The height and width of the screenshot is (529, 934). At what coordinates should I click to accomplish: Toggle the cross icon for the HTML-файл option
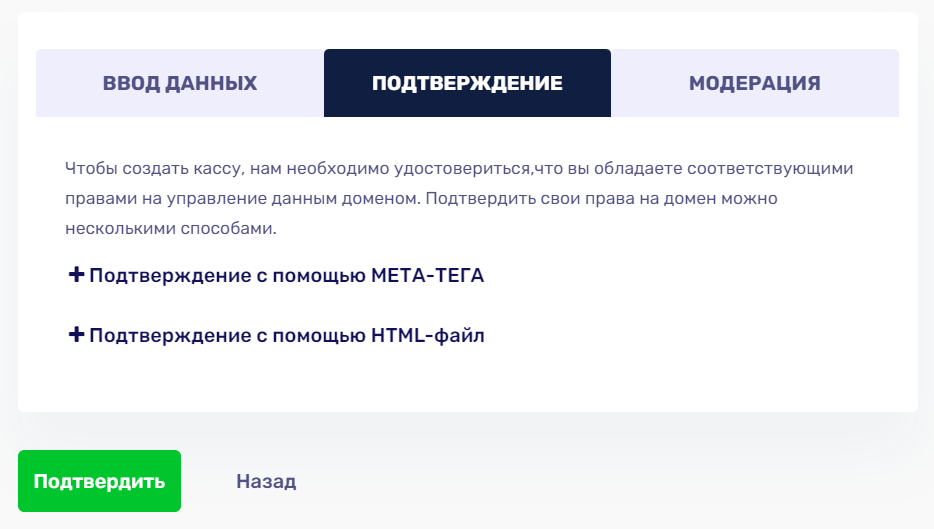pos(76,334)
